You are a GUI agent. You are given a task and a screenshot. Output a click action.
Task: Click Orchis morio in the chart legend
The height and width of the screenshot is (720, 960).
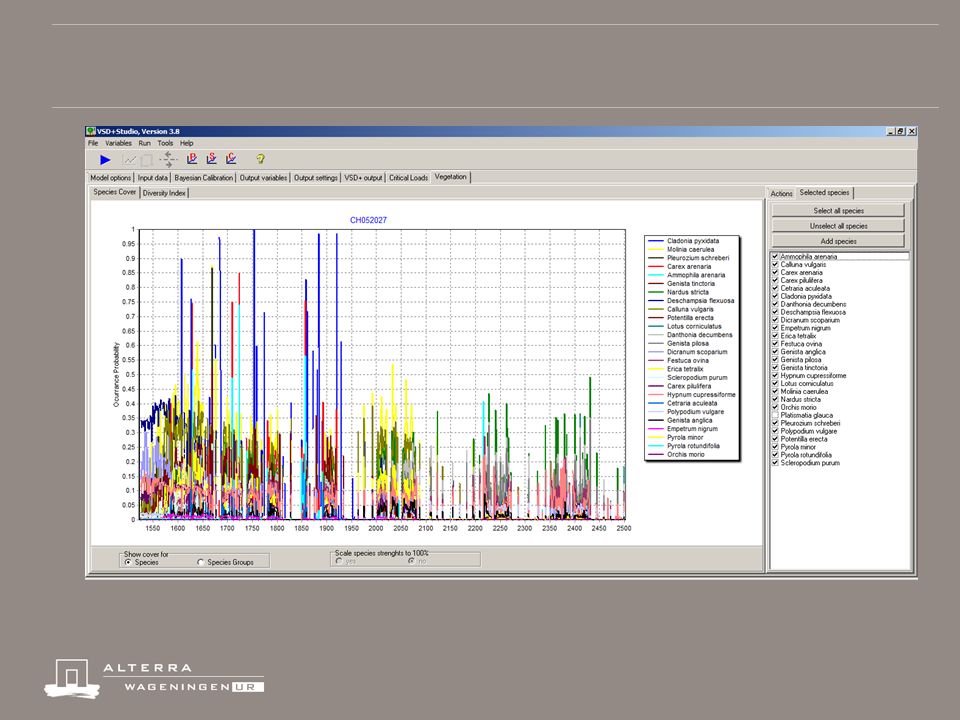[686, 455]
